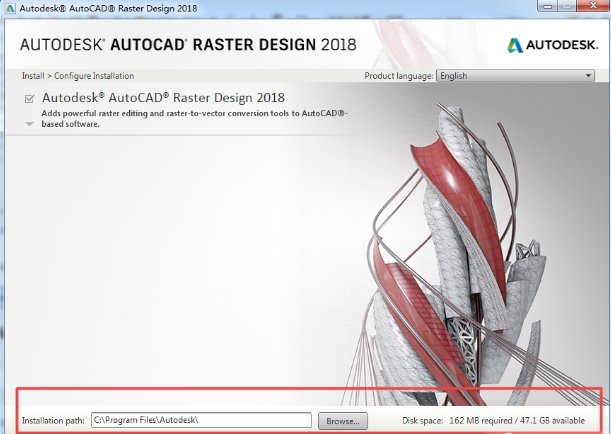The width and height of the screenshot is (611, 434).
Task: Toggle the AutoCAD Raster Design 2018 checkbox
Action: click(x=30, y=99)
